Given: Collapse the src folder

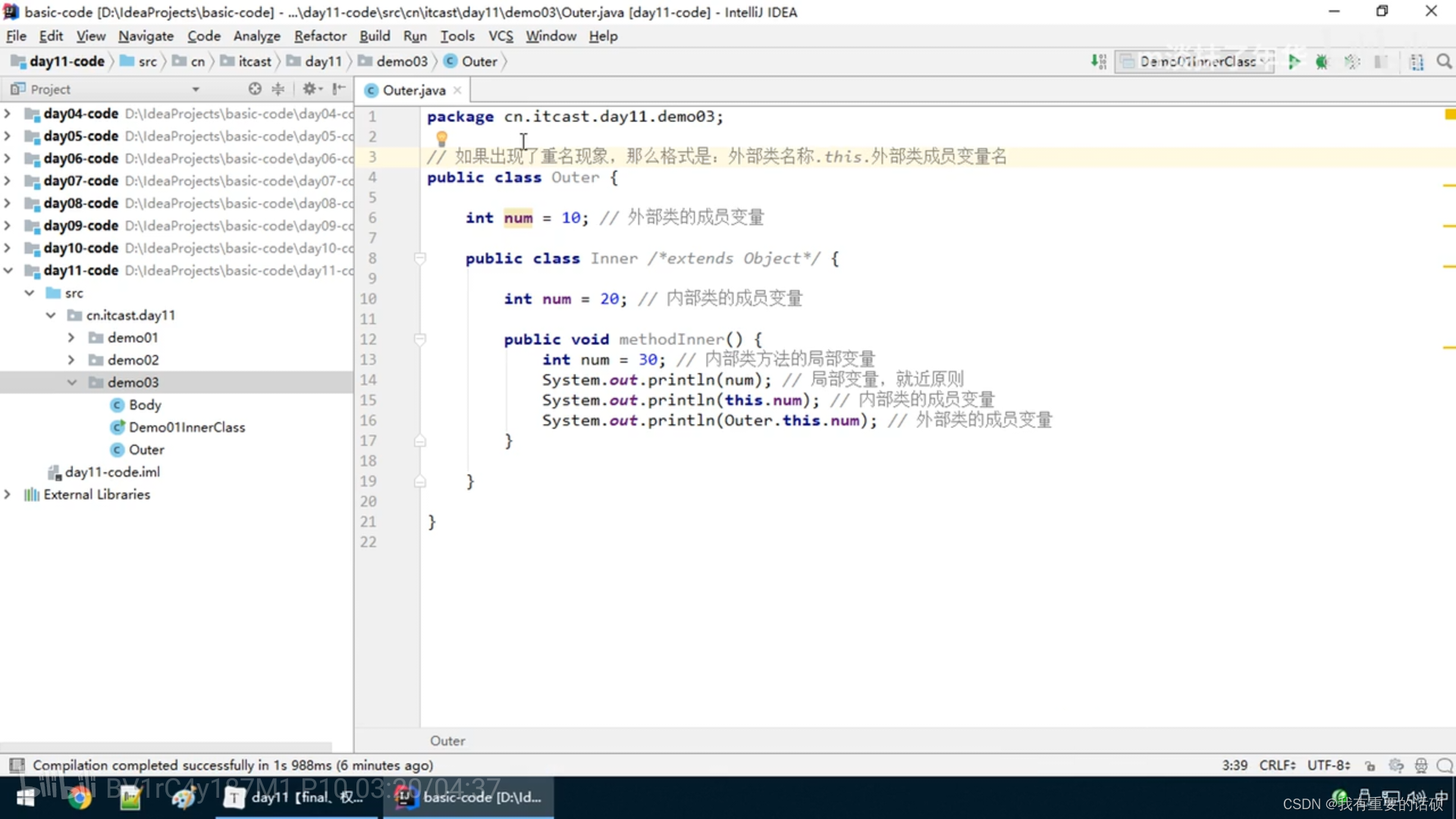Looking at the screenshot, I should click(30, 293).
